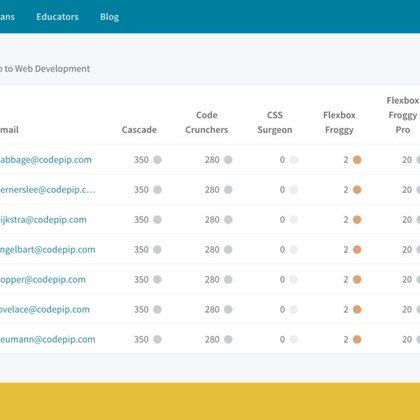Click the gray Code Crunchers dot in engelbart row
Image resolution: width=420 pixels, height=420 pixels.
[x=228, y=249]
